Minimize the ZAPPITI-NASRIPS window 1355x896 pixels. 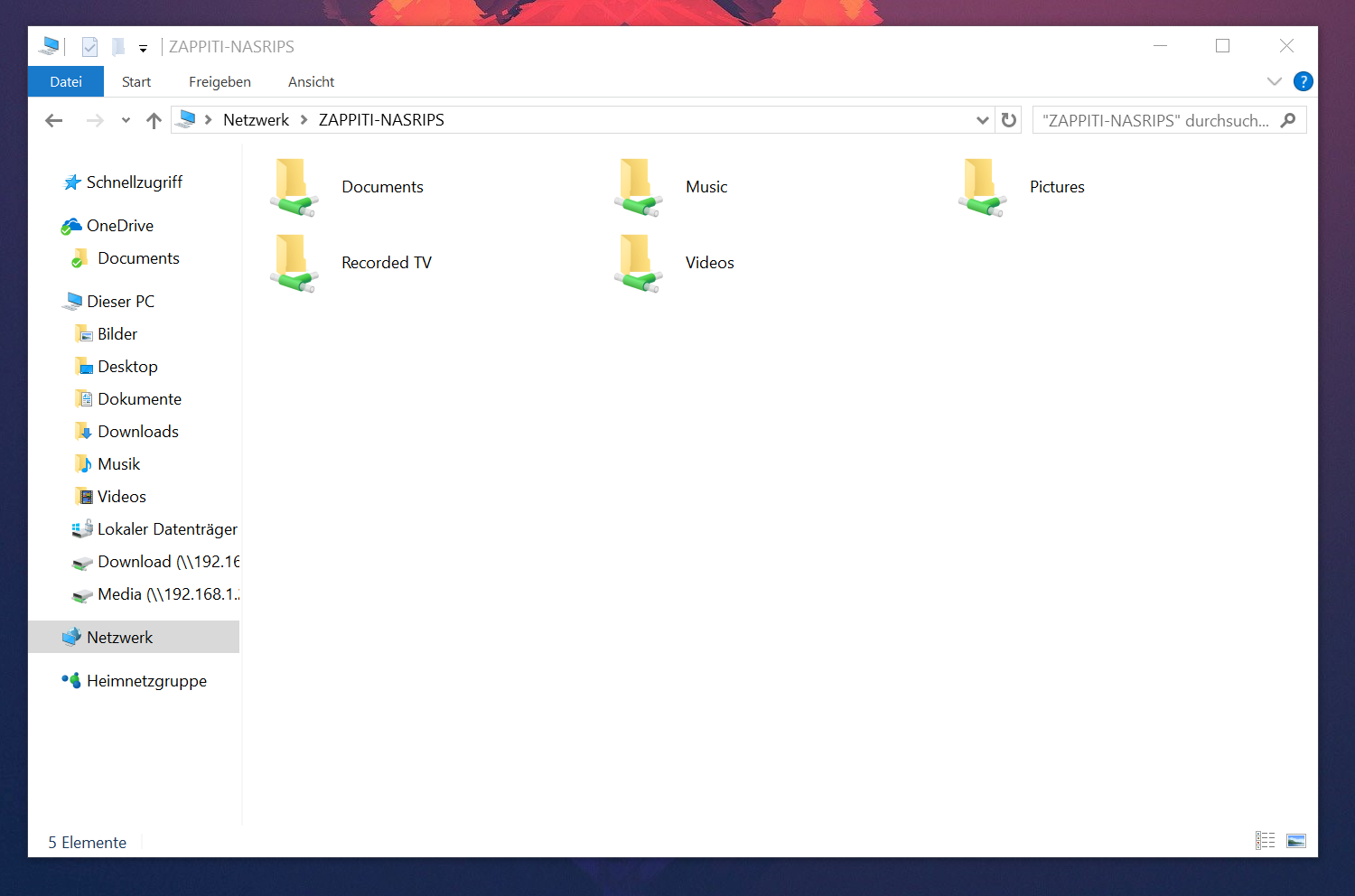point(1161,46)
